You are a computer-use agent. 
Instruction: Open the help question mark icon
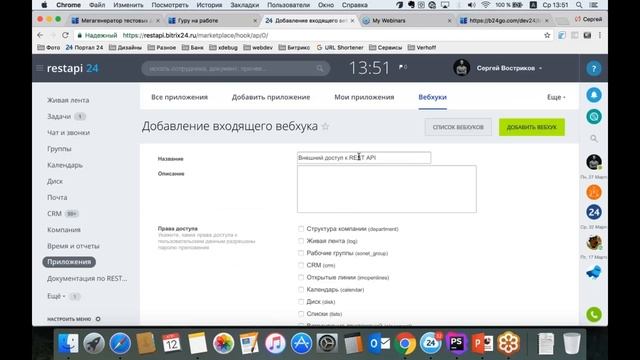593,69
